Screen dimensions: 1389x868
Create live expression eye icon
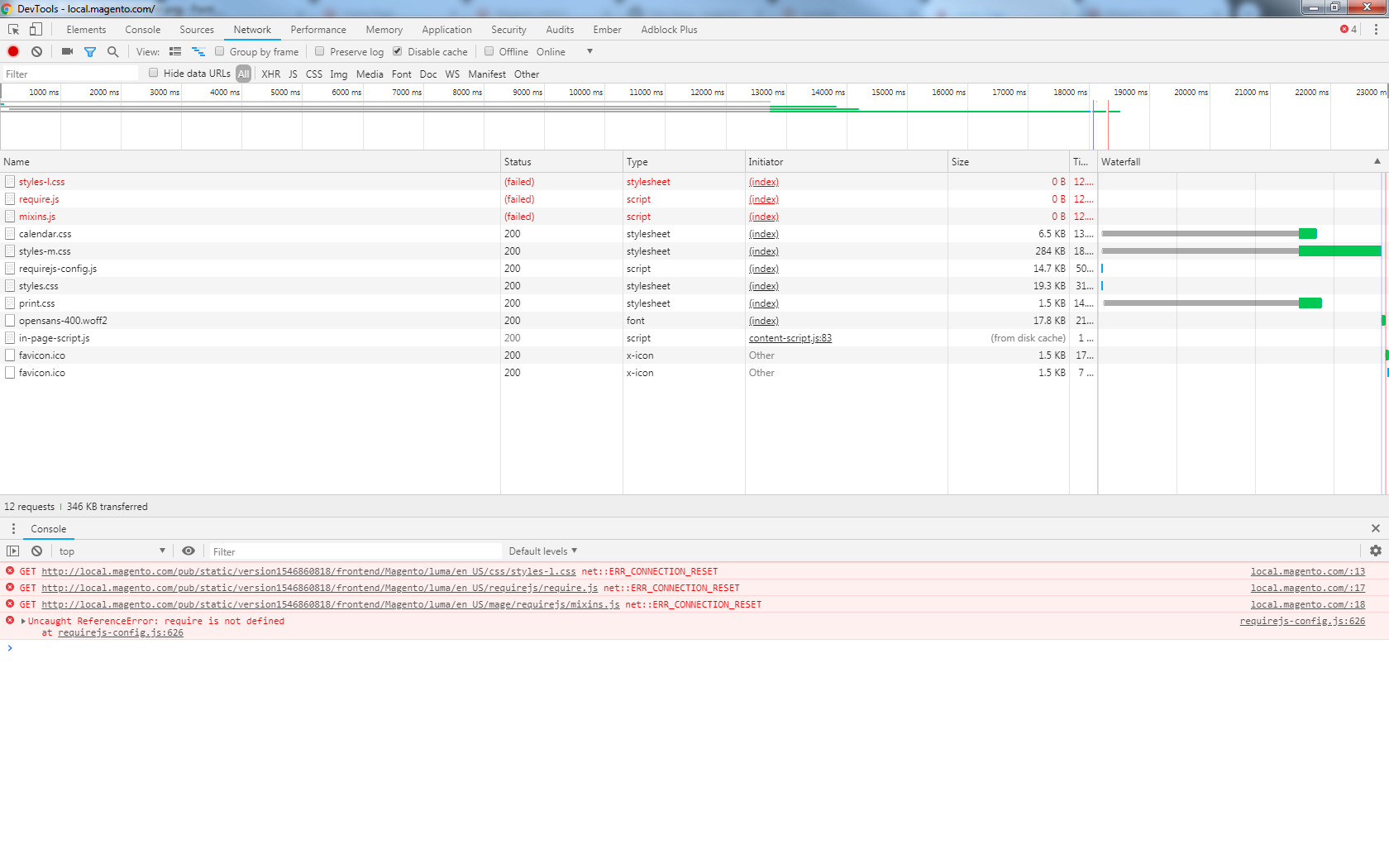pos(189,551)
